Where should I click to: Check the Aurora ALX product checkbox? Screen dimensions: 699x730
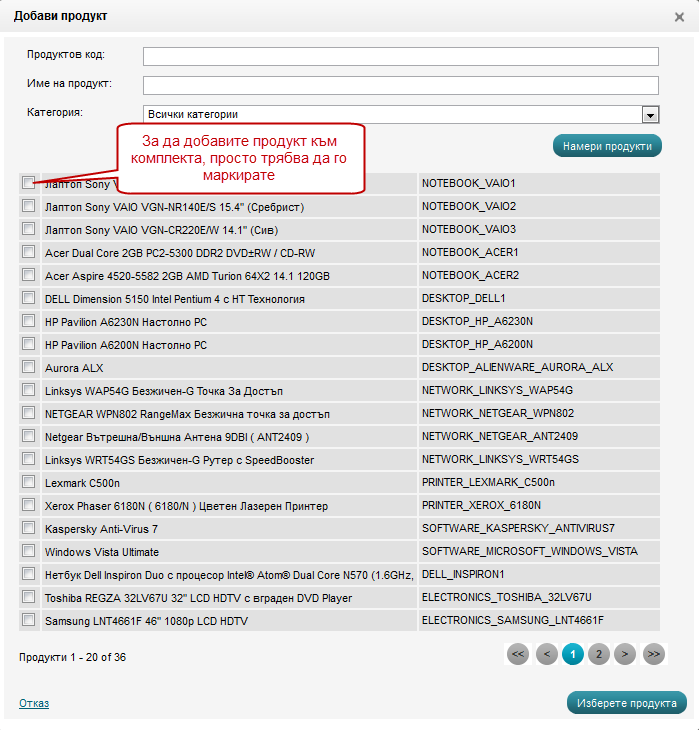click(28, 367)
